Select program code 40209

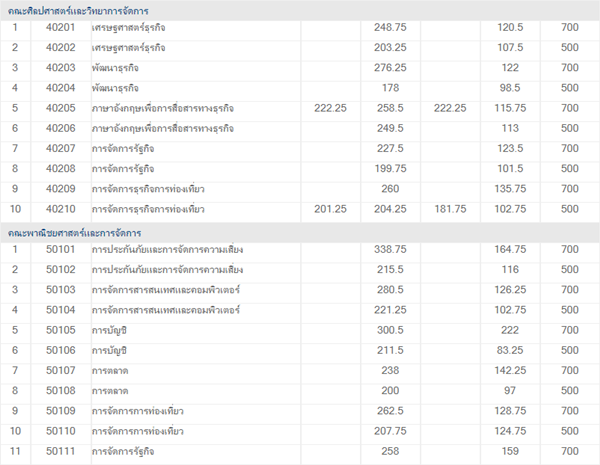point(60,189)
